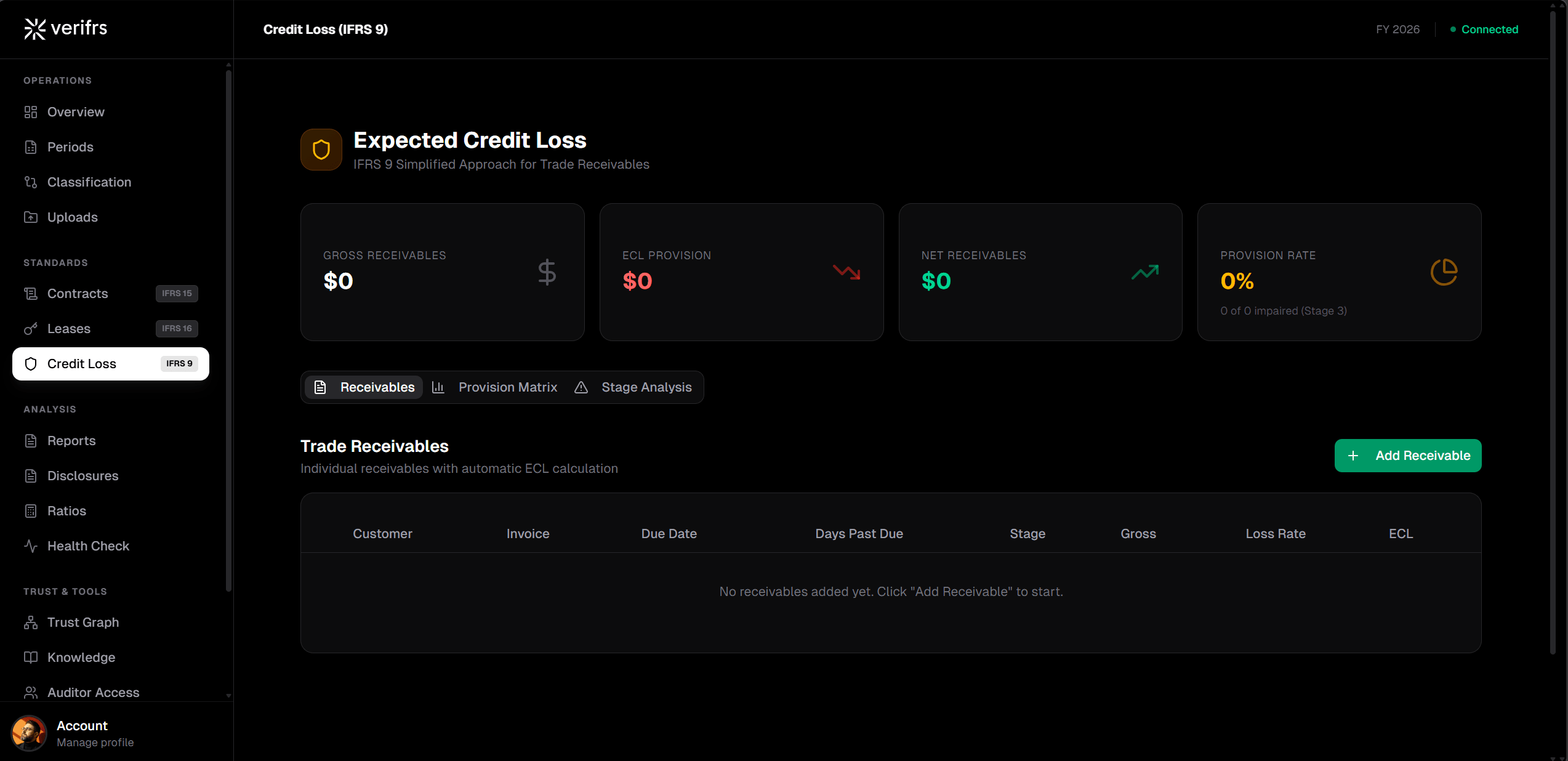Select the Leases key icon
Image resolution: width=1568 pixels, height=761 pixels.
click(x=31, y=329)
